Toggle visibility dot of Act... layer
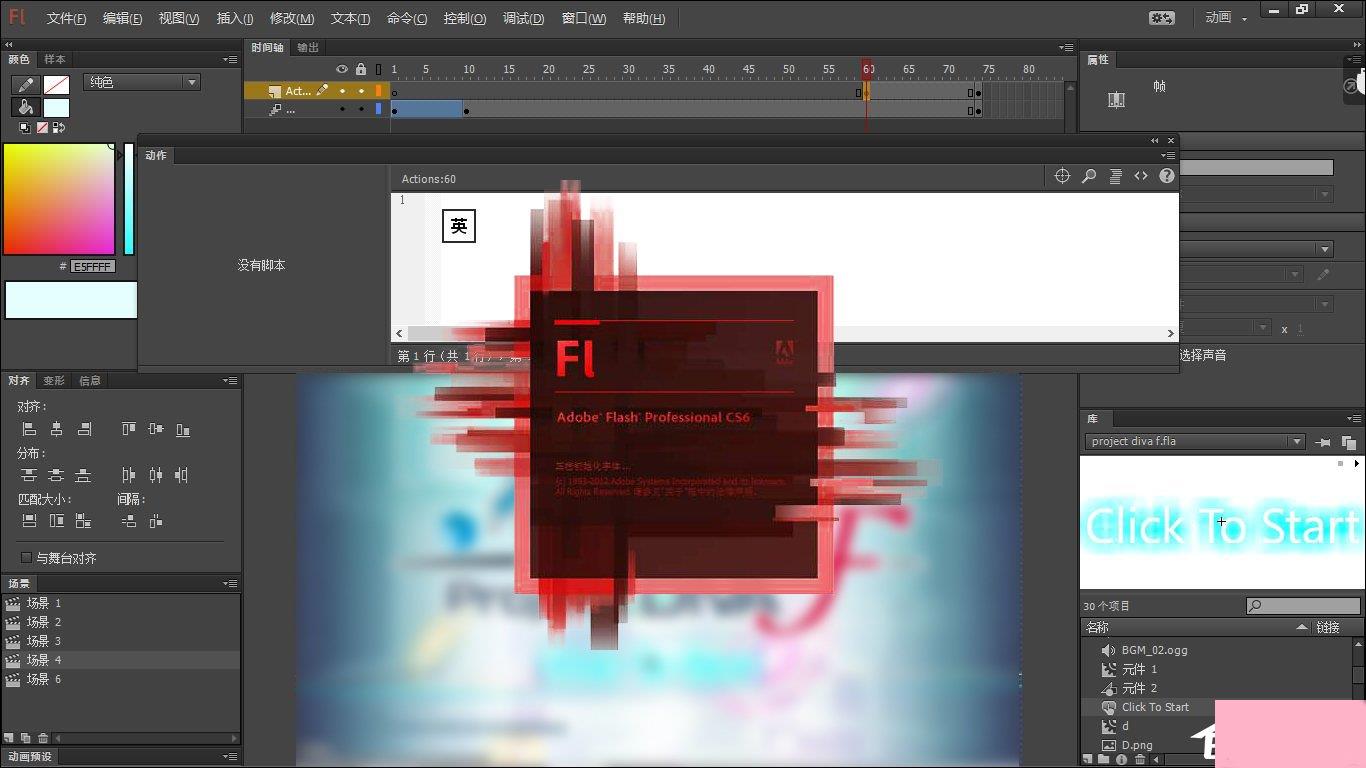The image size is (1366, 768). pos(342,91)
